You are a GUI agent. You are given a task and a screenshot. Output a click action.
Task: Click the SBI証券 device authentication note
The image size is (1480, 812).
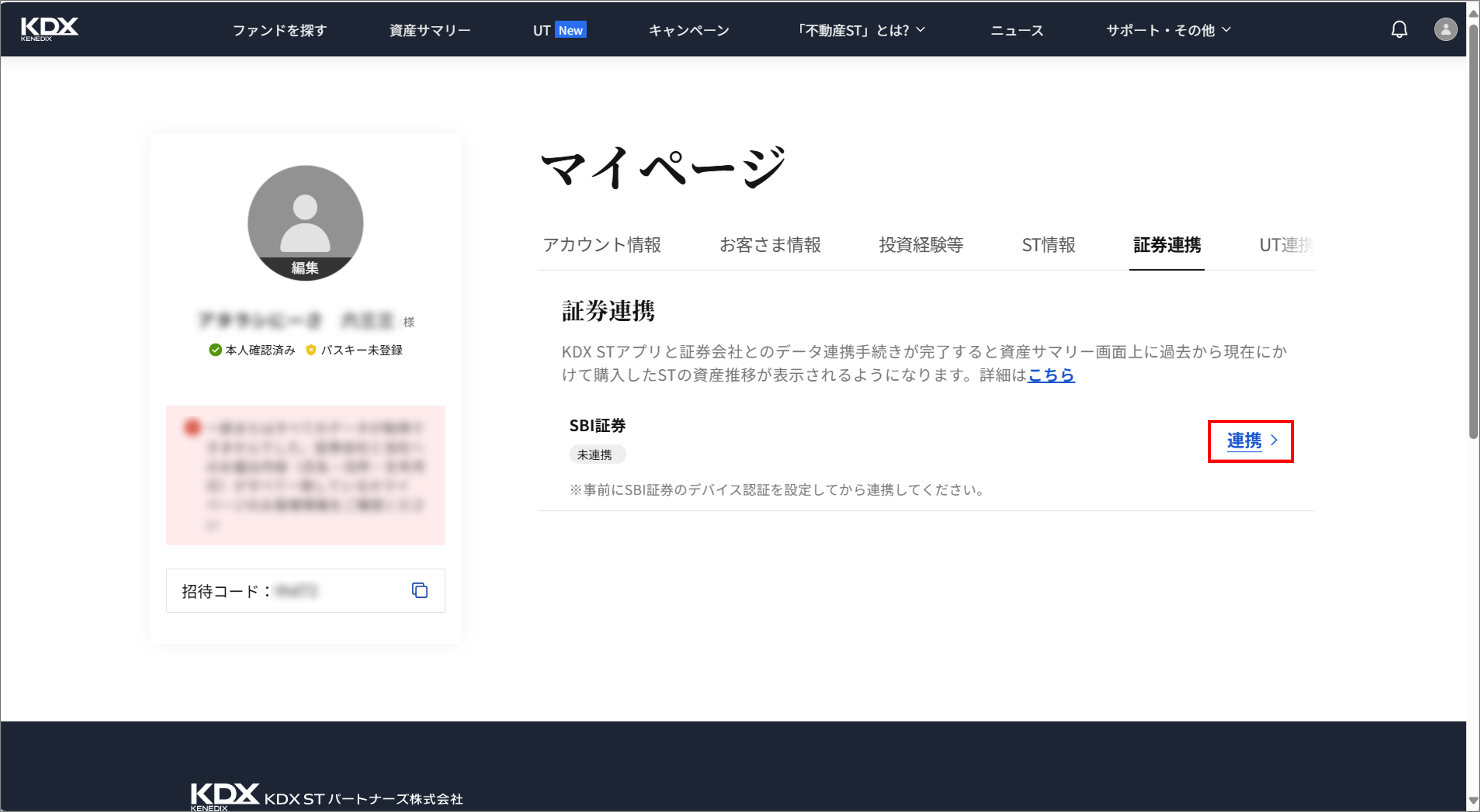click(777, 489)
